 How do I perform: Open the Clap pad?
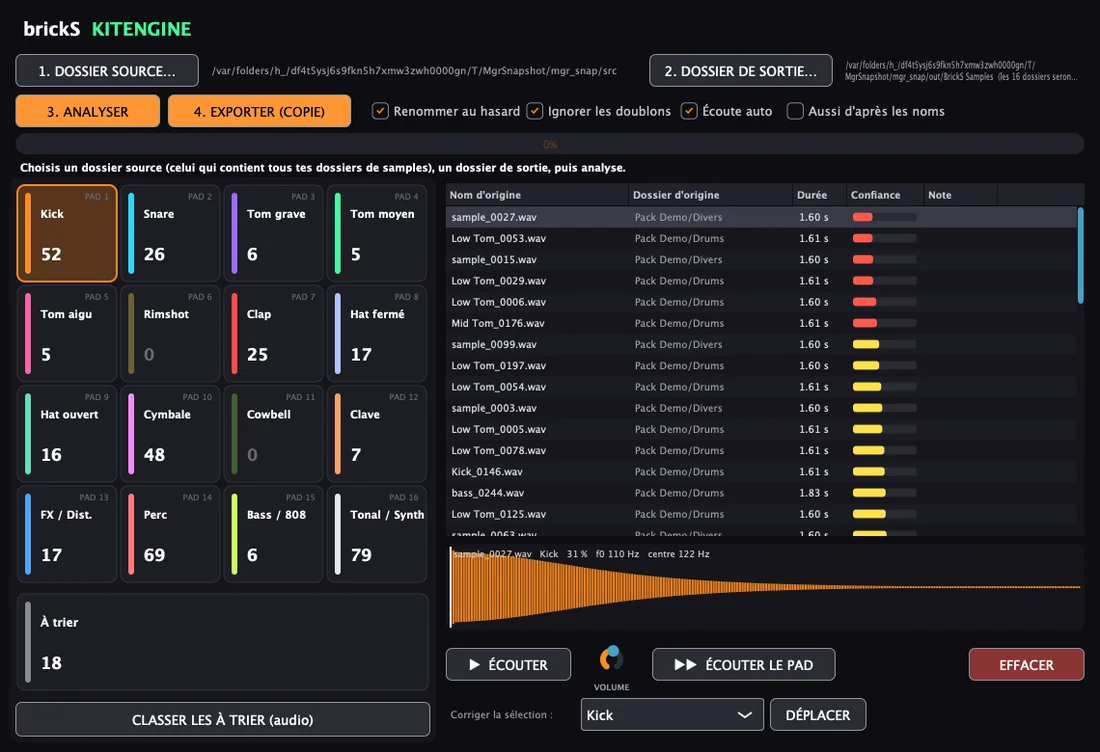[x=274, y=334]
